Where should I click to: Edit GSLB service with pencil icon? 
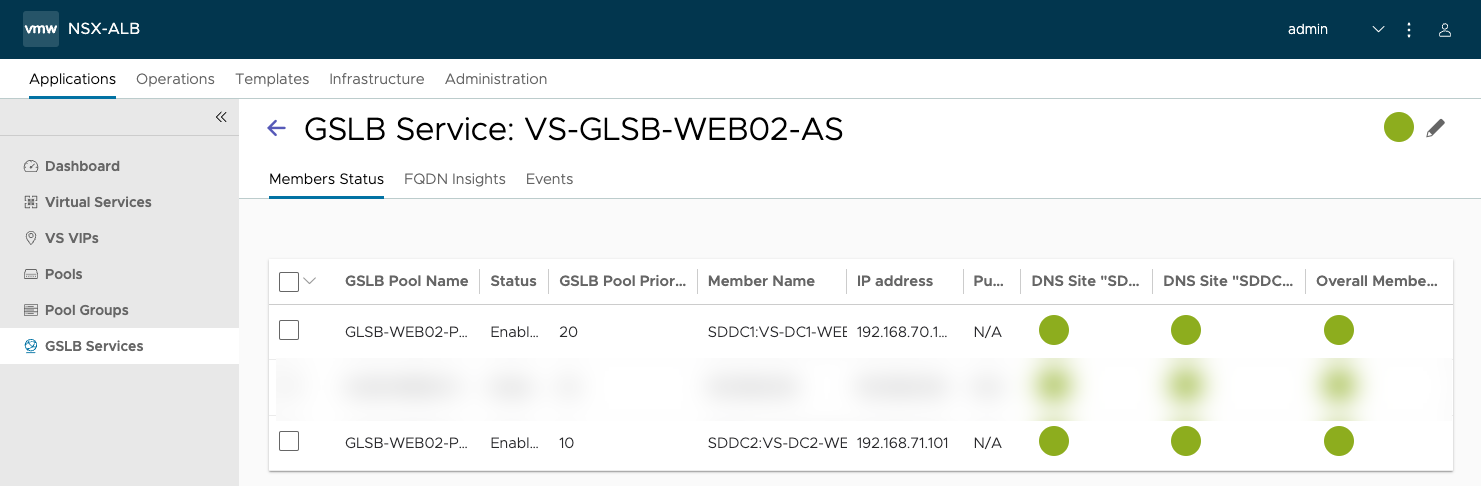[1436, 128]
